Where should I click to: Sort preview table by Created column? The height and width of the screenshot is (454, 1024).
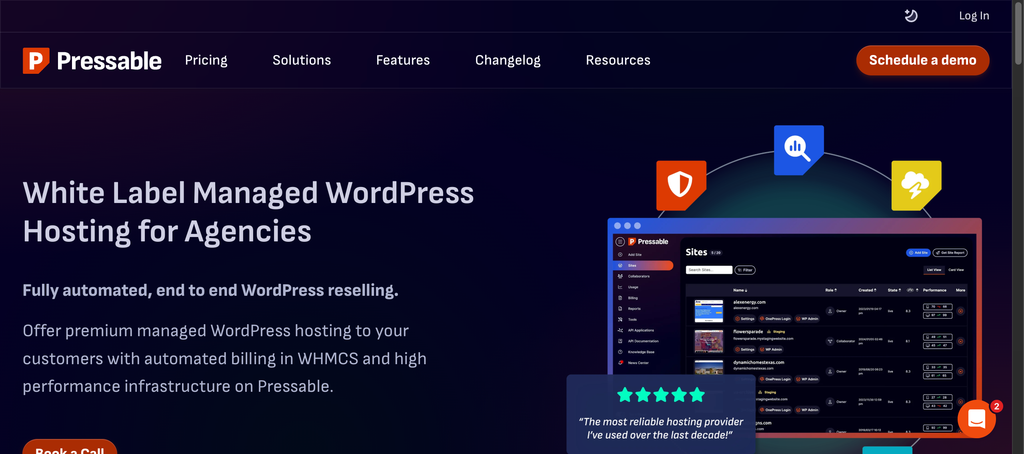(867, 290)
